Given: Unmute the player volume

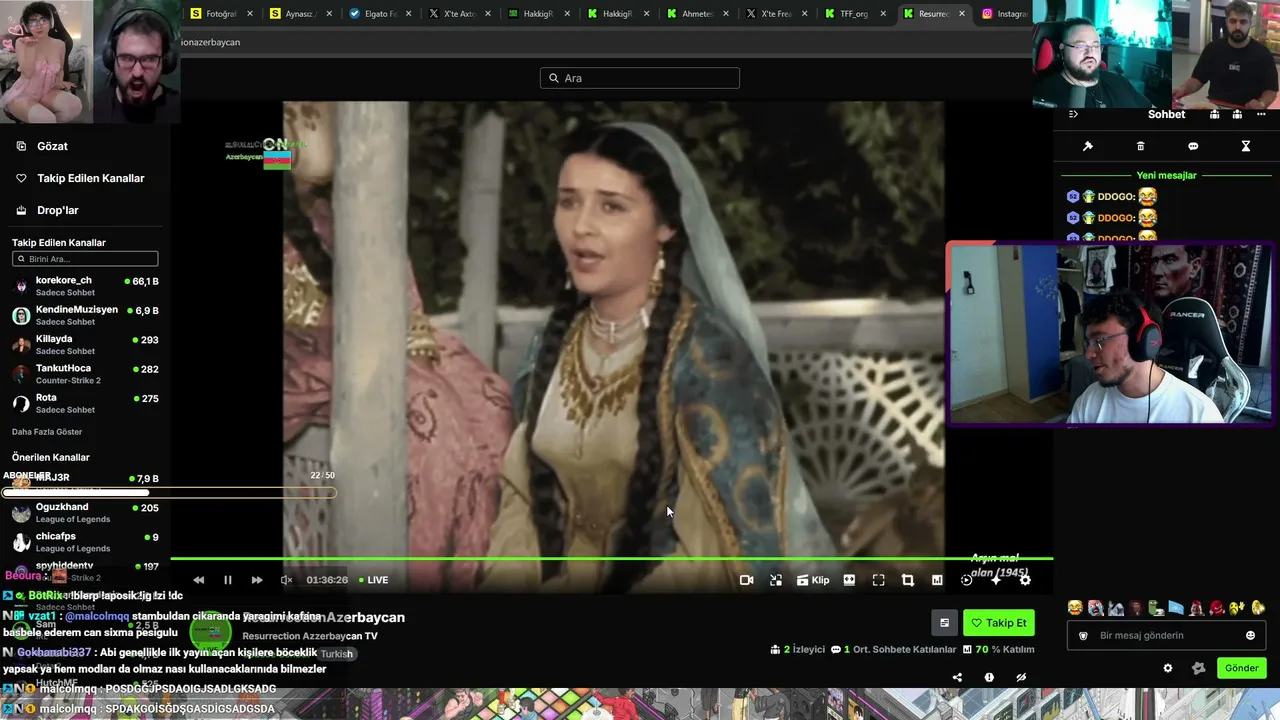Looking at the screenshot, I should click(x=286, y=580).
